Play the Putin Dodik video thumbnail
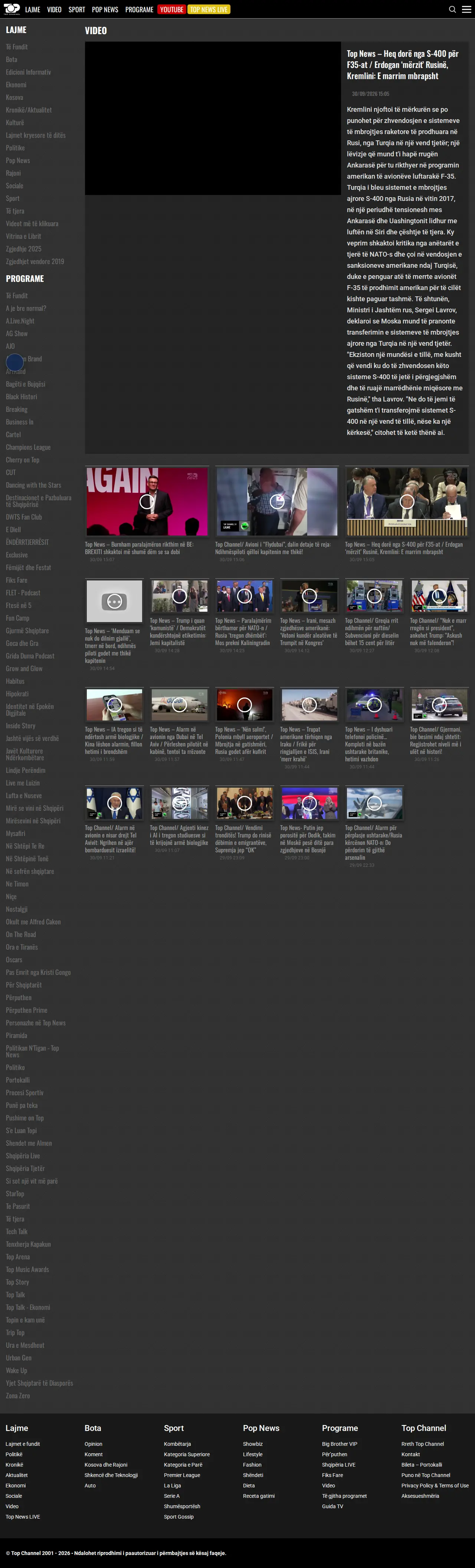This screenshot has width=475, height=1568. pyautogui.click(x=309, y=803)
